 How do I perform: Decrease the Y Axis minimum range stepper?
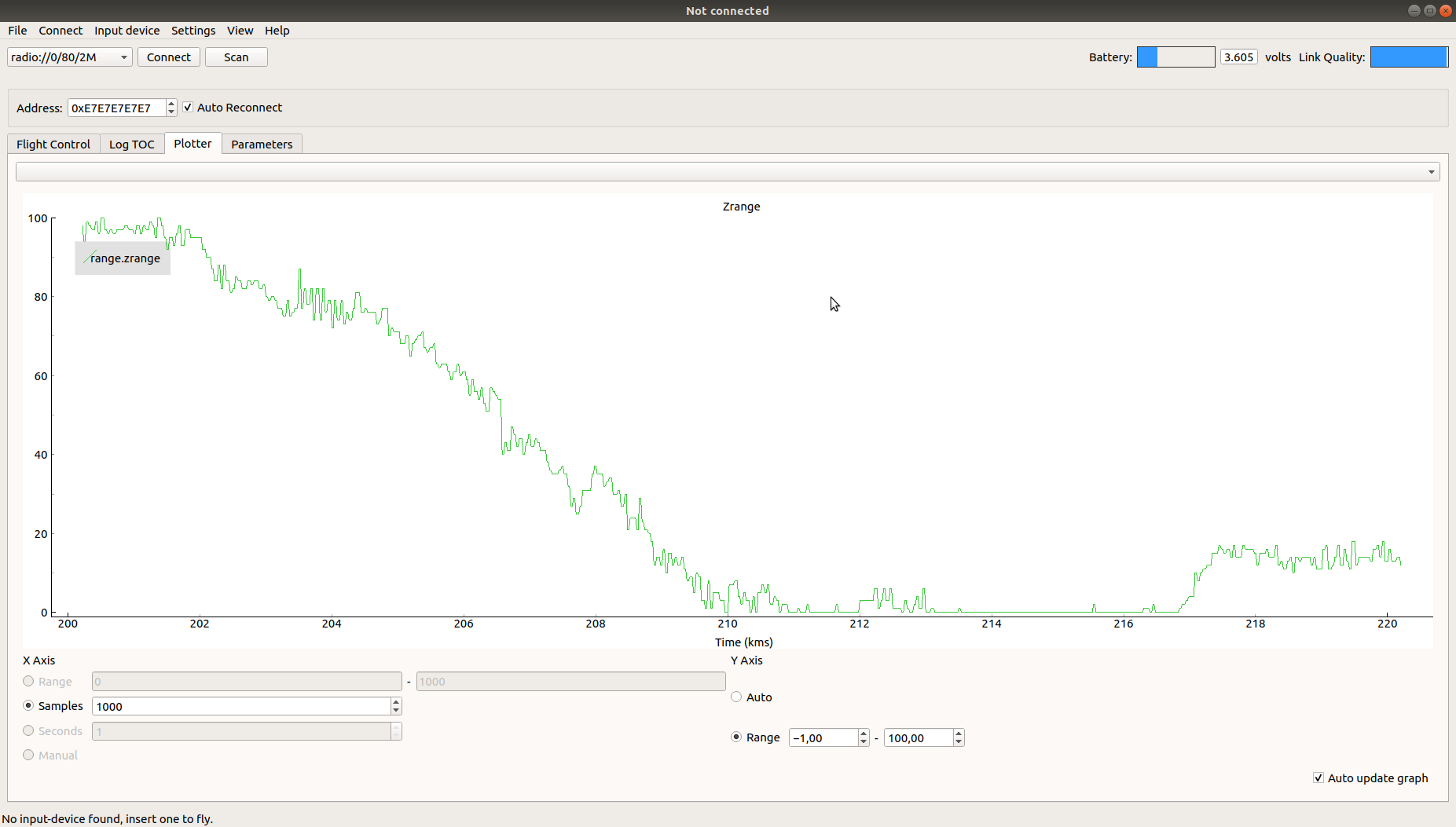[x=864, y=742]
